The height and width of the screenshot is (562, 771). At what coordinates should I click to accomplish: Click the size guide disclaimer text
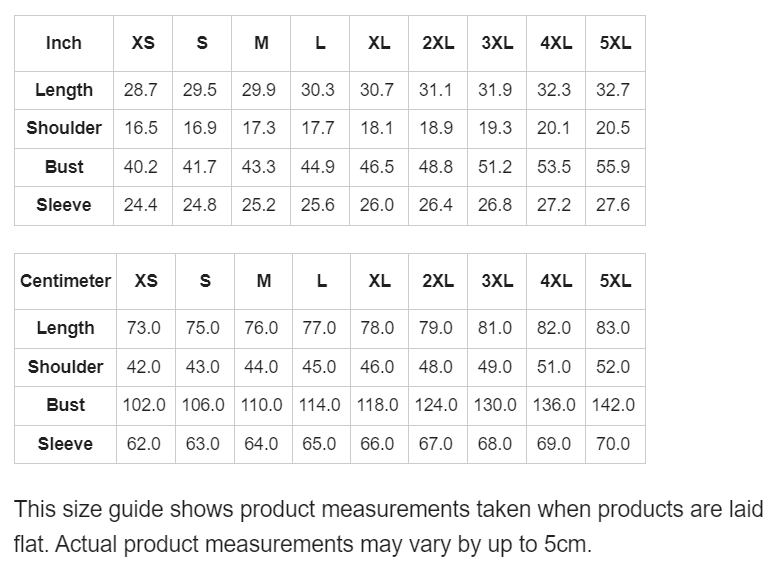tap(388, 527)
